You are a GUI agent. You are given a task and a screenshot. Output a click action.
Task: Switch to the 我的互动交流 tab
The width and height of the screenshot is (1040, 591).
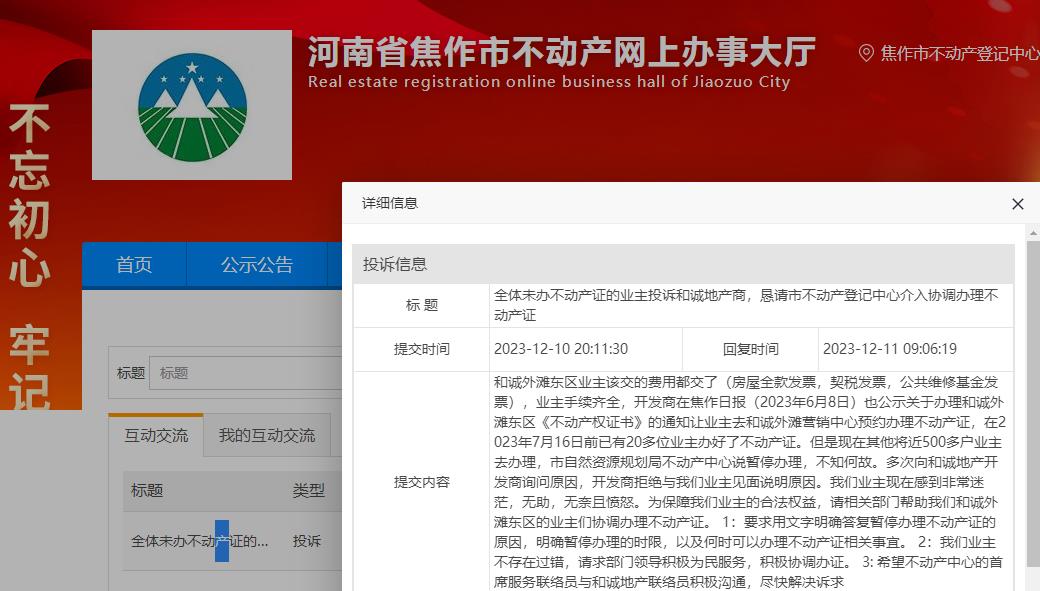point(267,436)
